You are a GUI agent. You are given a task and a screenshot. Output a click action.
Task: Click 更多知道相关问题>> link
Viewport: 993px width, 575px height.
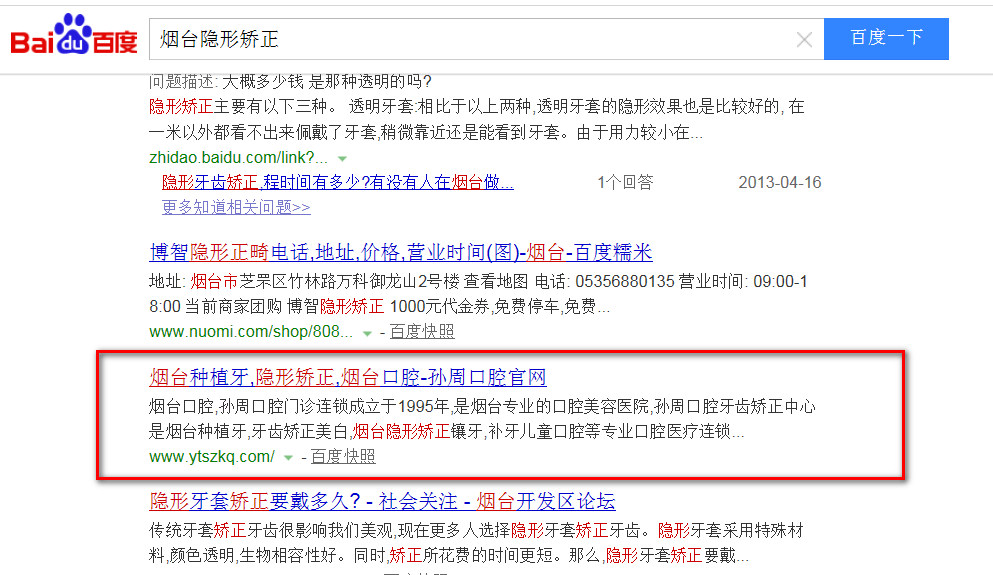tap(236, 207)
